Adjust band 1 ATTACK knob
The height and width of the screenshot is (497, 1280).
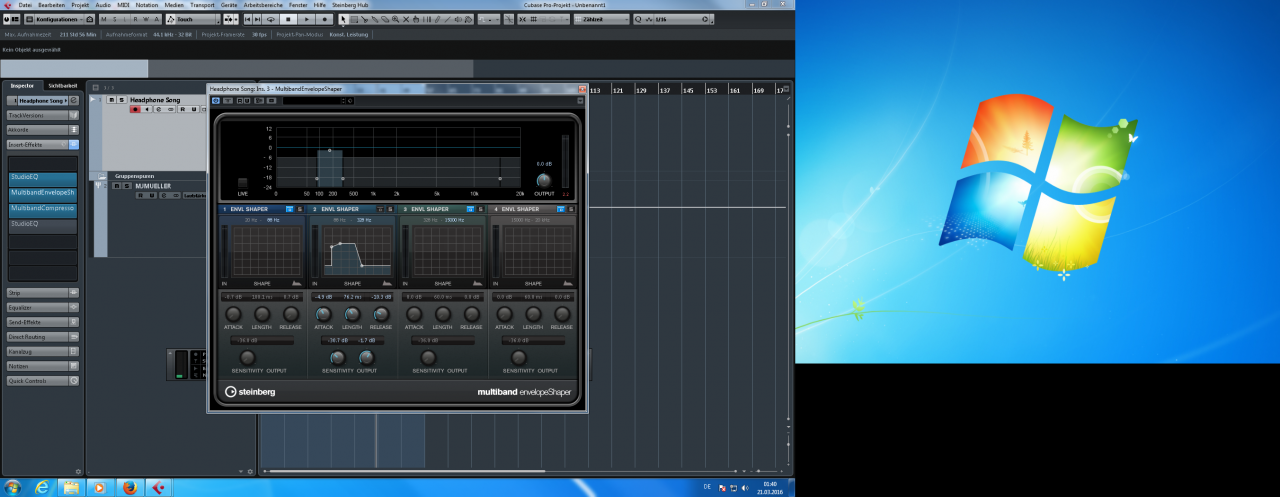233,314
